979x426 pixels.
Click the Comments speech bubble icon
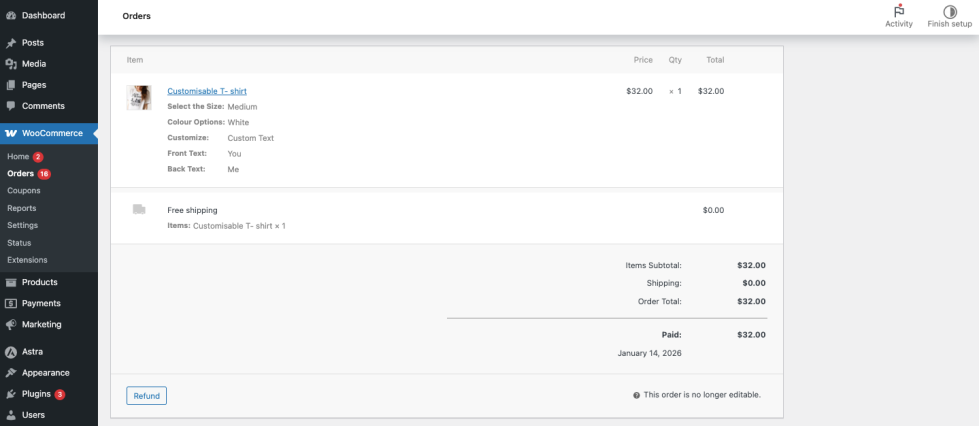(10, 106)
